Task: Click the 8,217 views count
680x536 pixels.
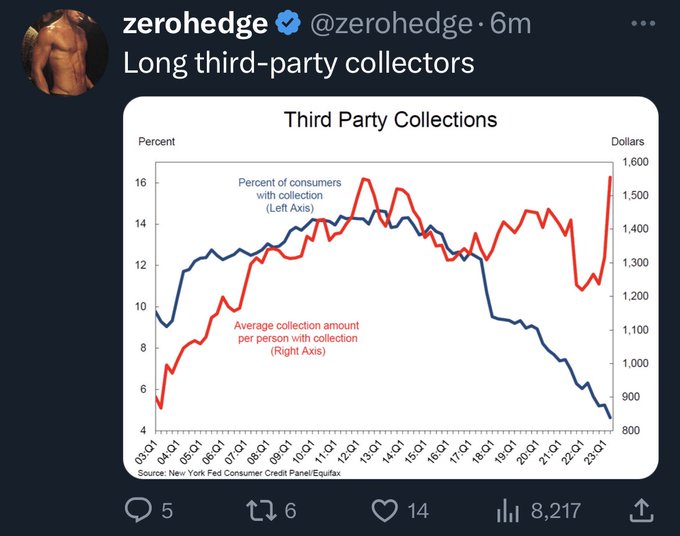Action: [x=555, y=511]
